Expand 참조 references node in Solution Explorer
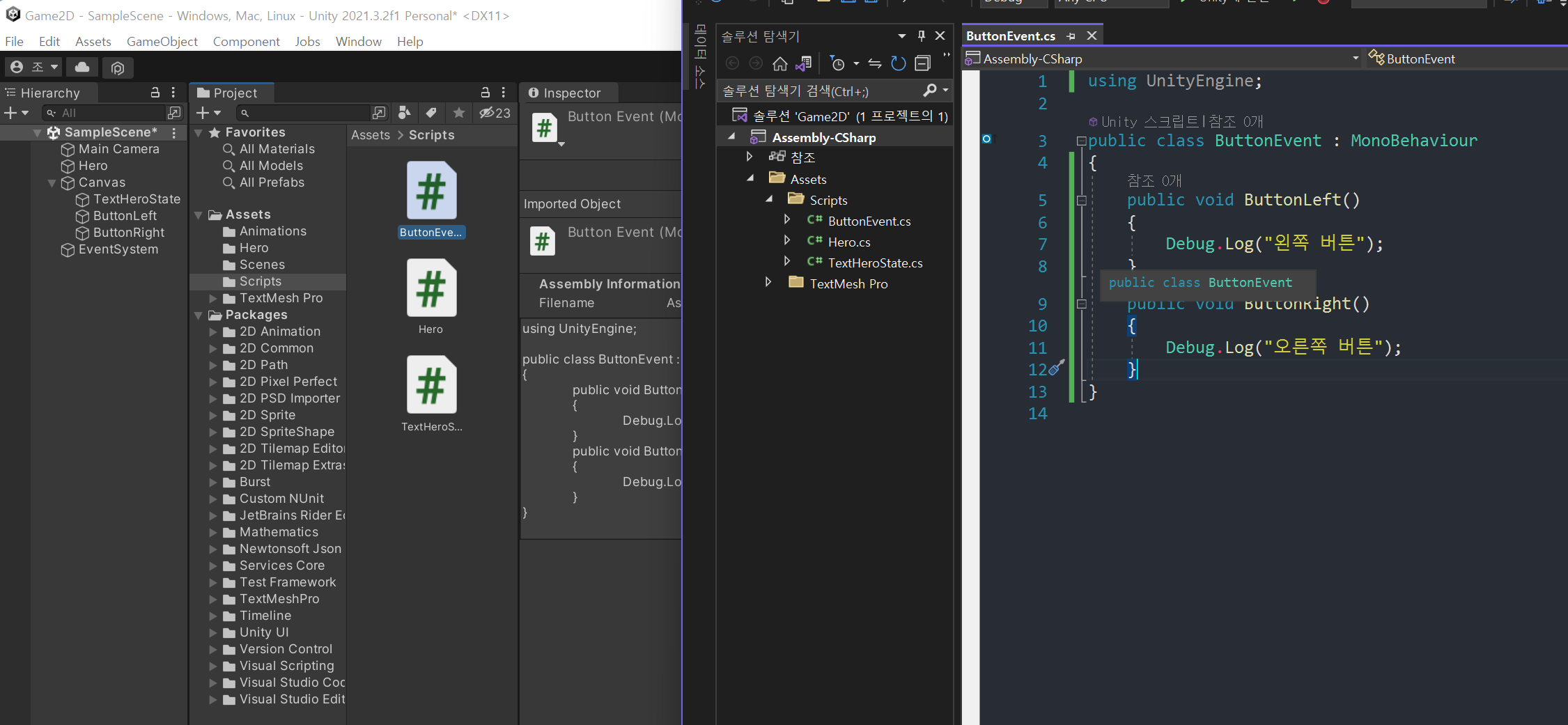Image resolution: width=1568 pixels, height=725 pixels. [750, 156]
